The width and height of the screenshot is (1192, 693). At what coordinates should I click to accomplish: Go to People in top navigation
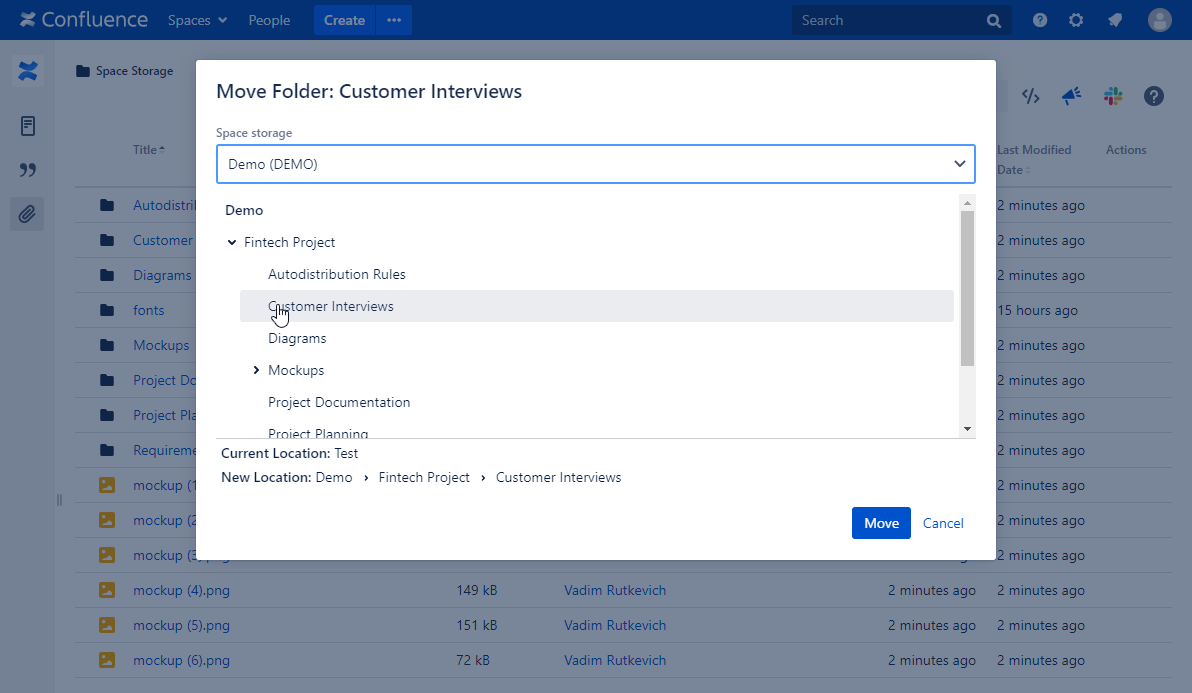(269, 20)
